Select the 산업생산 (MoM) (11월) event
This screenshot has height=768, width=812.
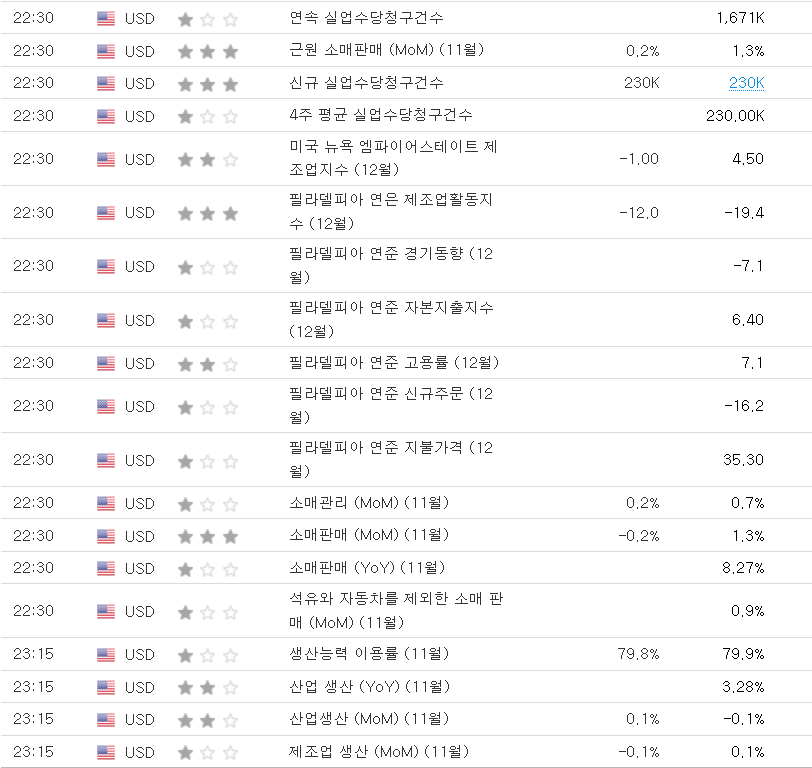coord(369,719)
